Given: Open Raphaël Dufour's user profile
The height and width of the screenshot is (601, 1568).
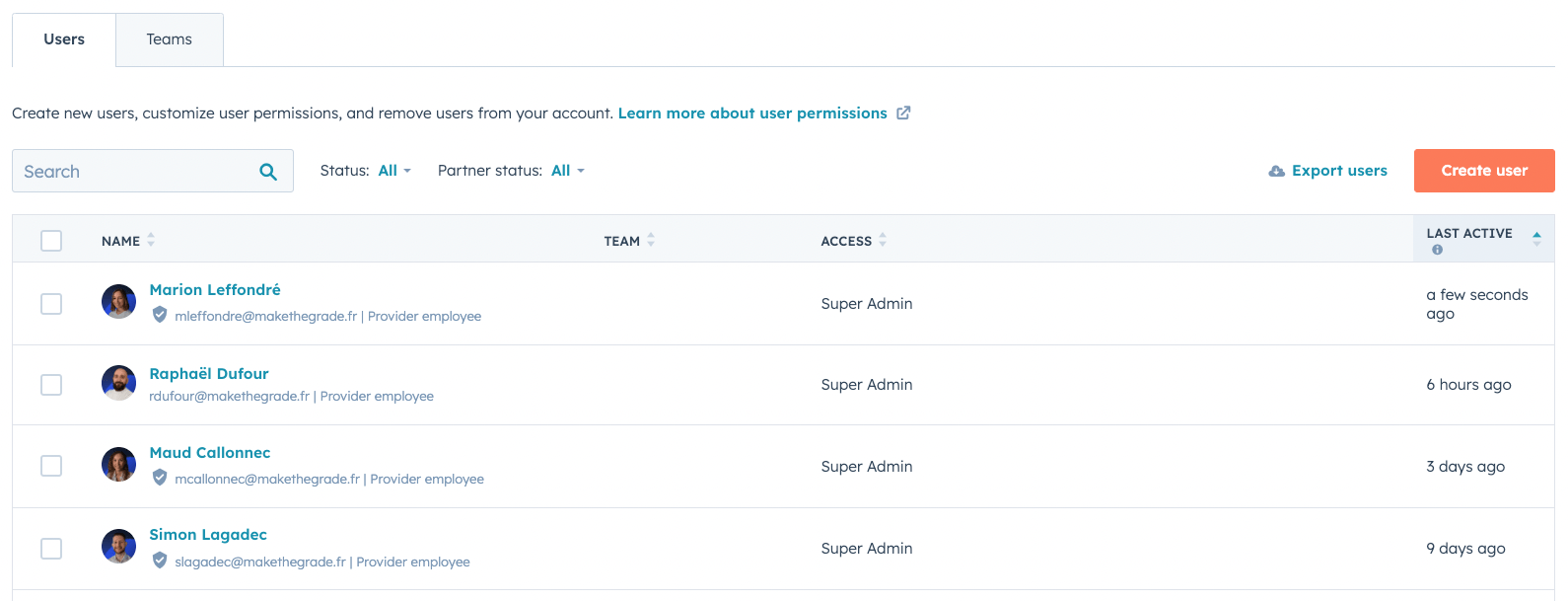Looking at the screenshot, I should pos(209,374).
